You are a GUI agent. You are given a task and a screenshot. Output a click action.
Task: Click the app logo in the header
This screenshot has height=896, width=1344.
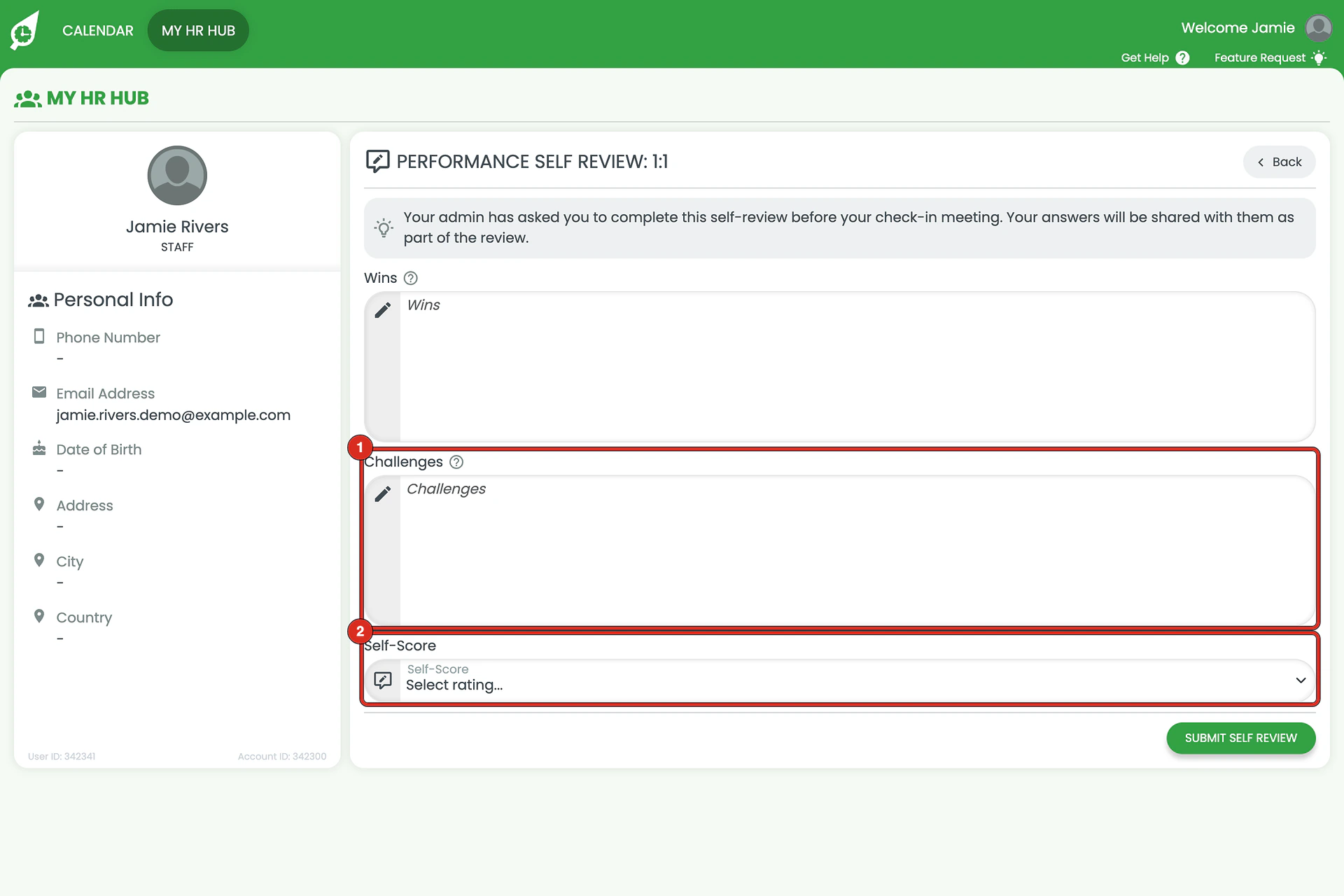(x=24, y=31)
